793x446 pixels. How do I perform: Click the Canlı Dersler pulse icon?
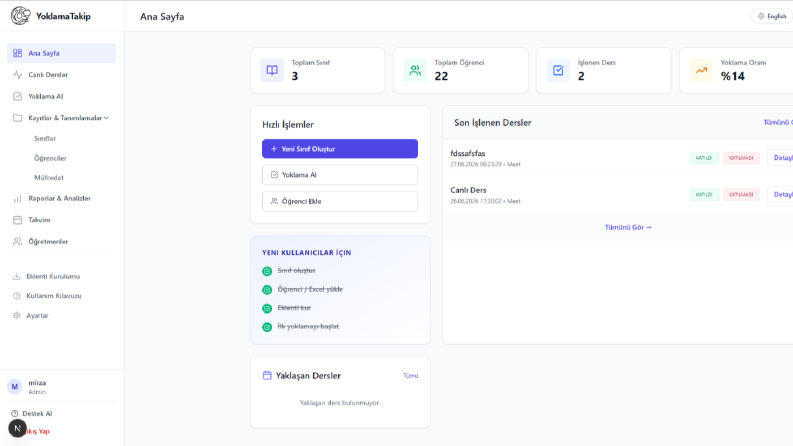tap(18, 75)
